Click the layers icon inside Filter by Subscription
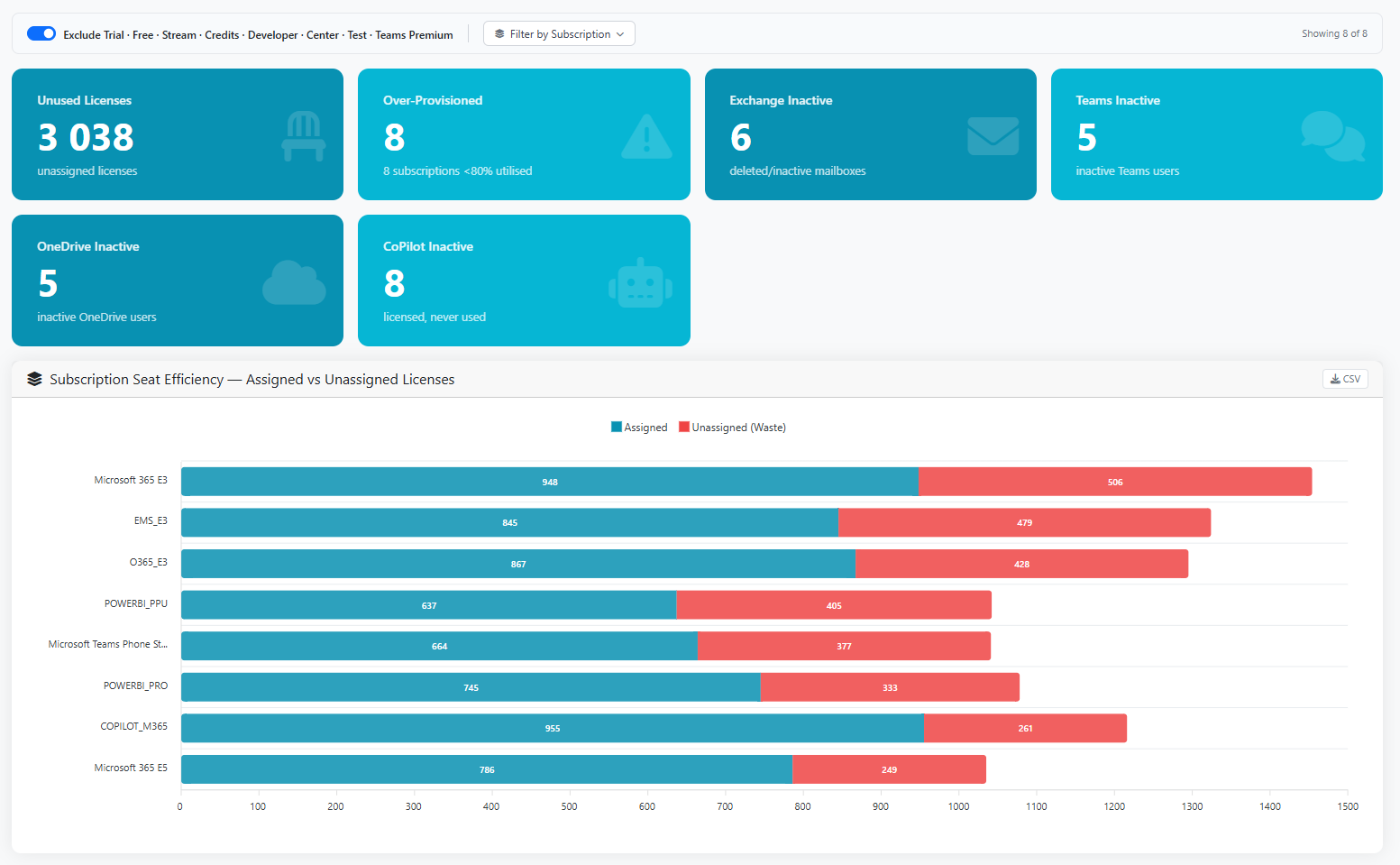Viewport: 1400px width, 865px height. (x=499, y=33)
